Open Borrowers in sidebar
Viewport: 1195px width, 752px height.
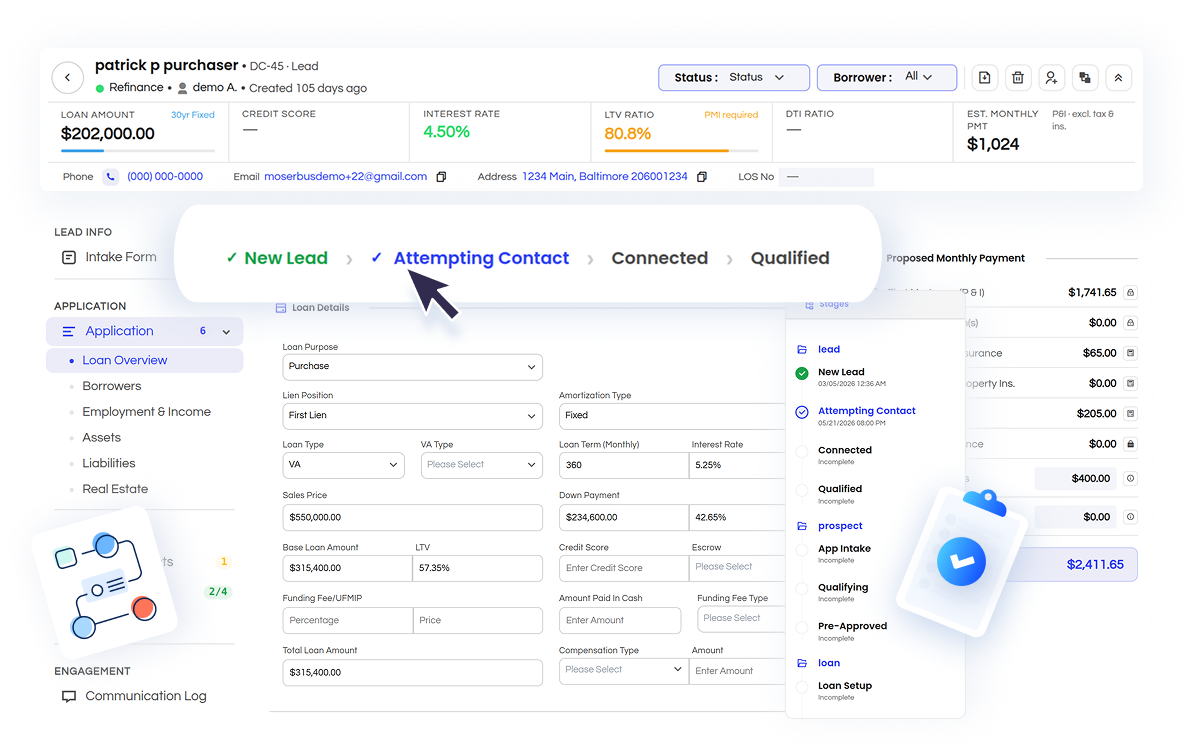[x=111, y=386]
